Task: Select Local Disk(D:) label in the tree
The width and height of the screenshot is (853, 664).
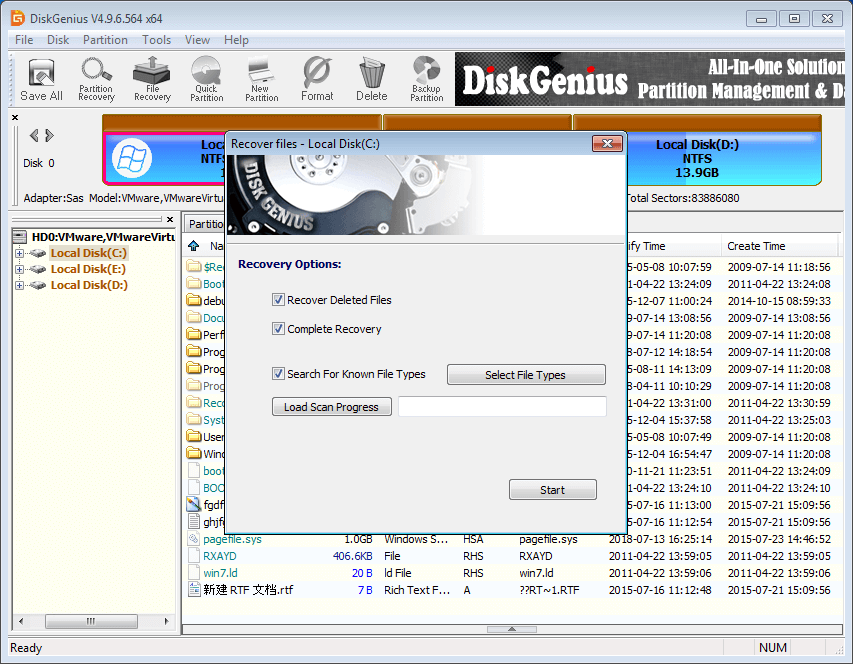Action: [89, 285]
